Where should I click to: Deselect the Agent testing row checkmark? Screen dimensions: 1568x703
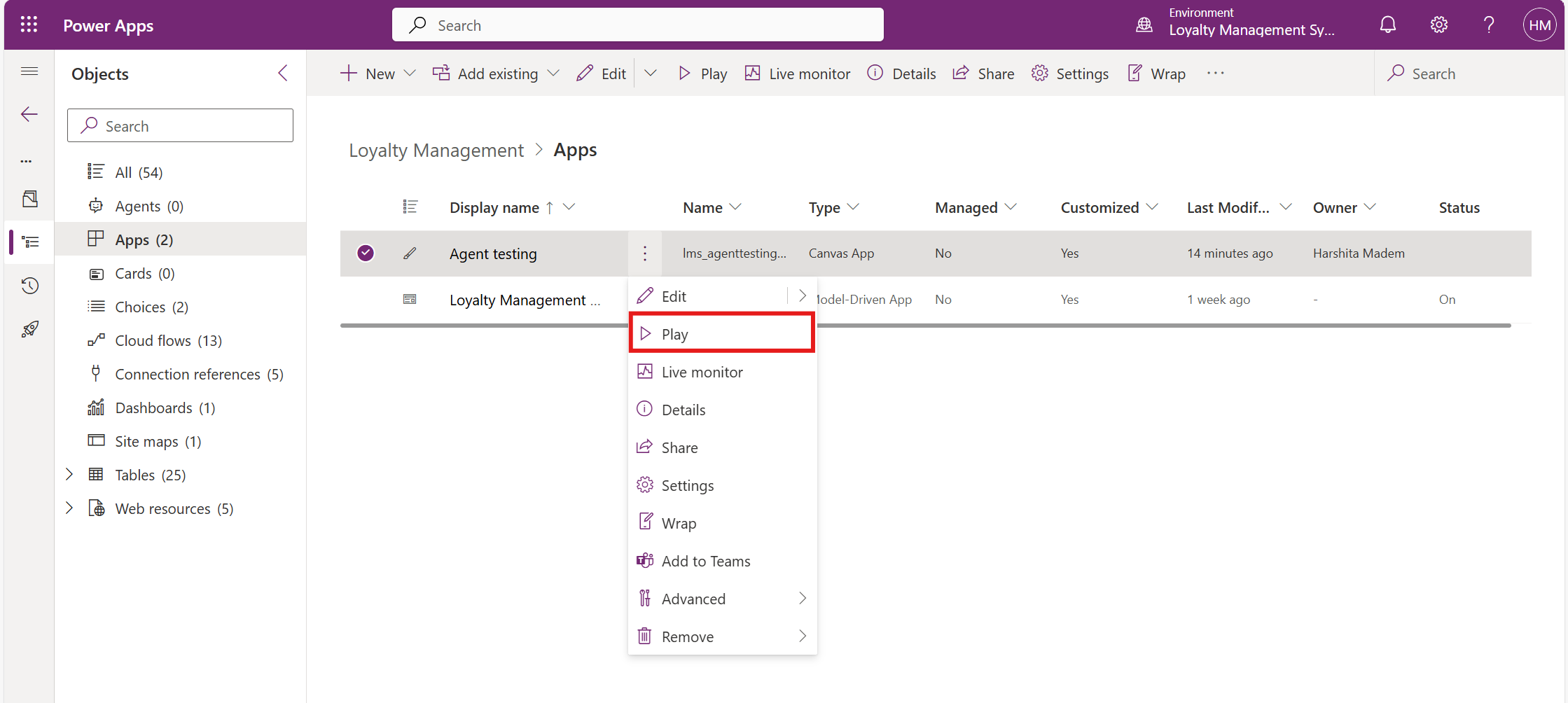(x=366, y=253)
